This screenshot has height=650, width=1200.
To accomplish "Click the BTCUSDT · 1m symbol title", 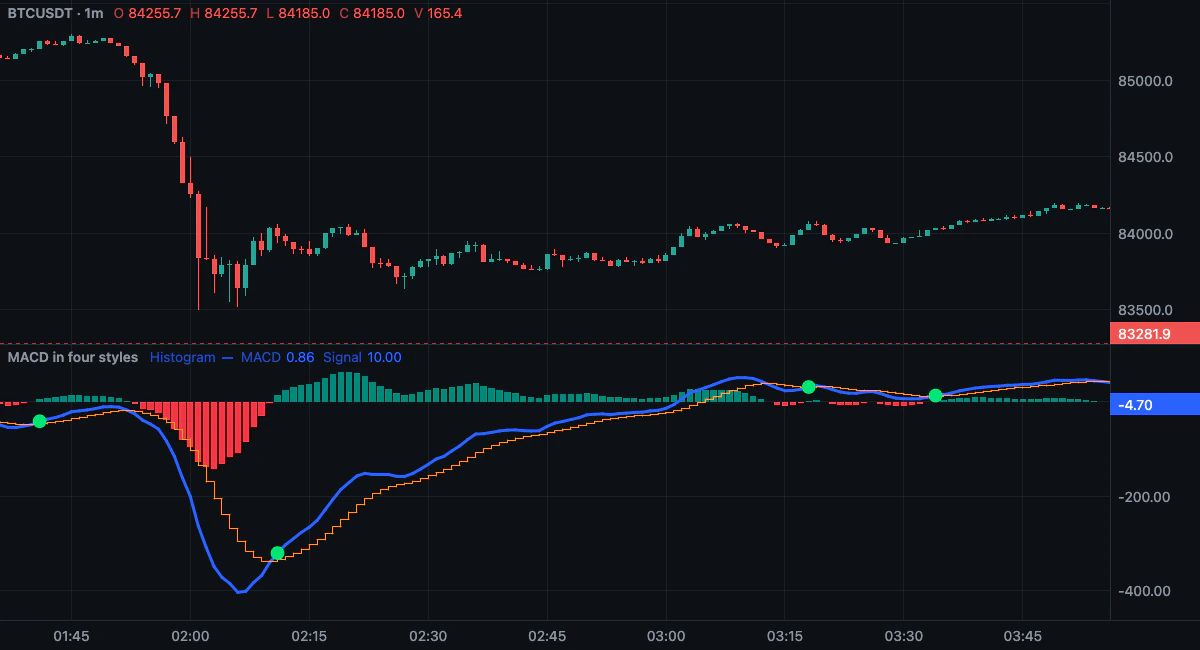I will (x=54, y=14).
